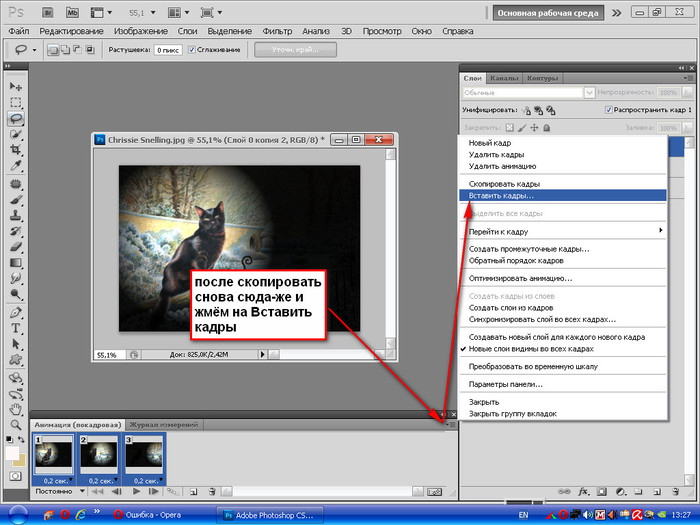Choose Вставить кадры… menu entry
Screen dimensions: 700x525
(x=563, y=196)
